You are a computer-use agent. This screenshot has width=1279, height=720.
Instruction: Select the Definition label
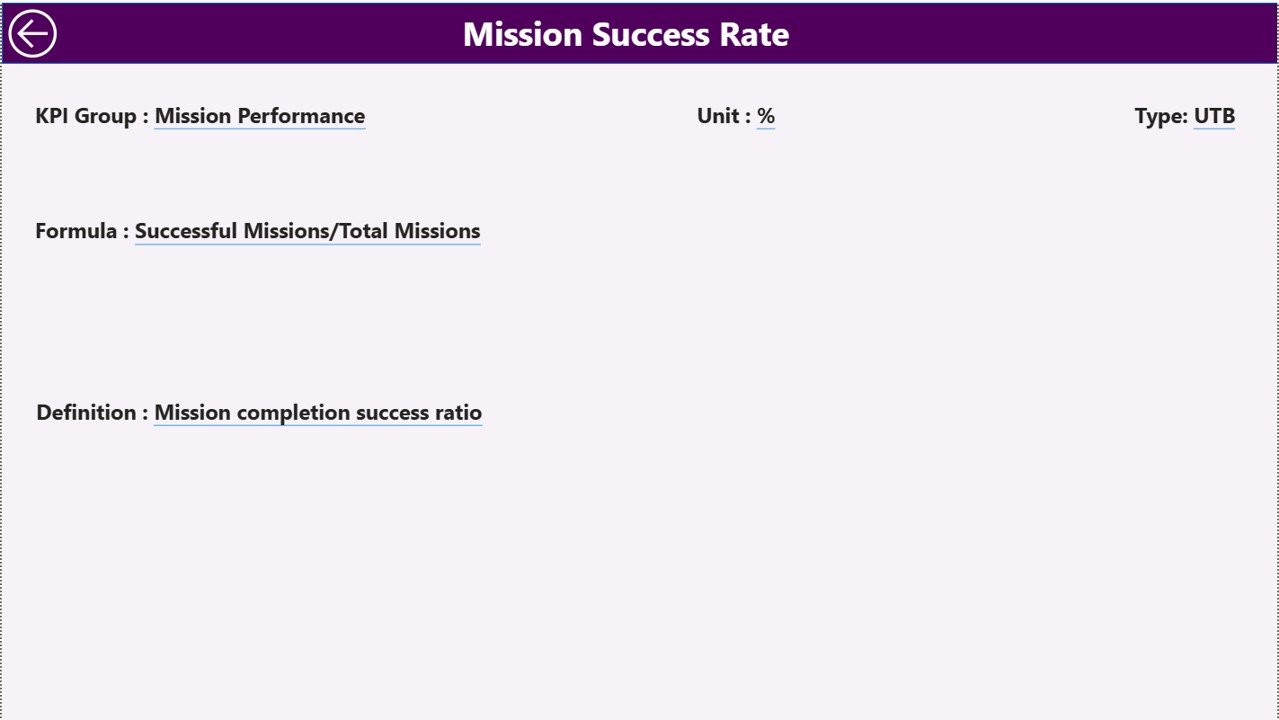[x=90, y=412]
